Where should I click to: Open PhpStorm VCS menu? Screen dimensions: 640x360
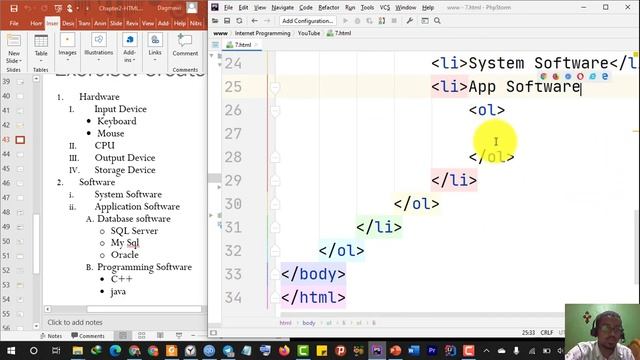[384, 7]
